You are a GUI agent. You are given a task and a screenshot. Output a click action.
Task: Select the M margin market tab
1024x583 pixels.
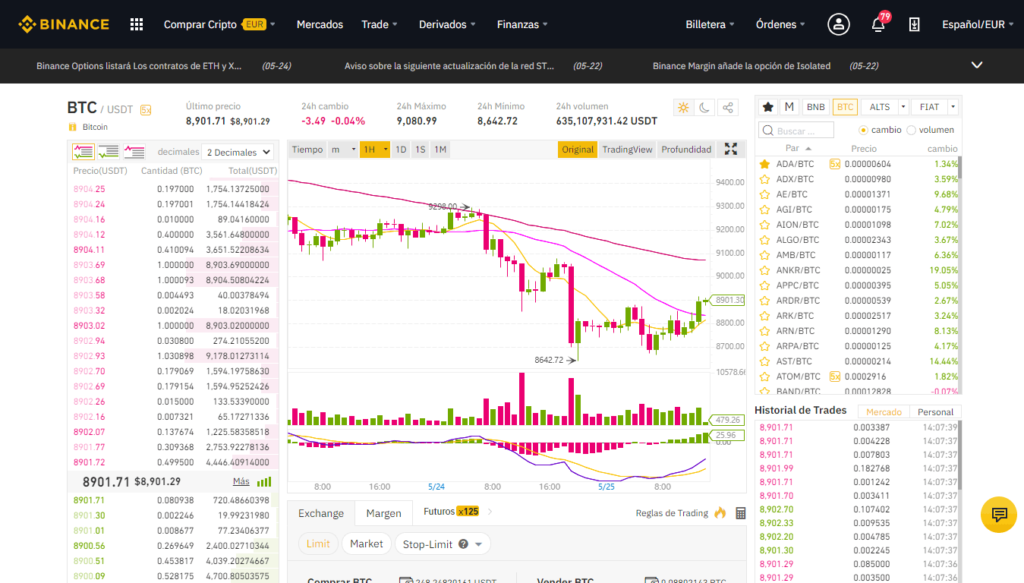click(789, 106)
